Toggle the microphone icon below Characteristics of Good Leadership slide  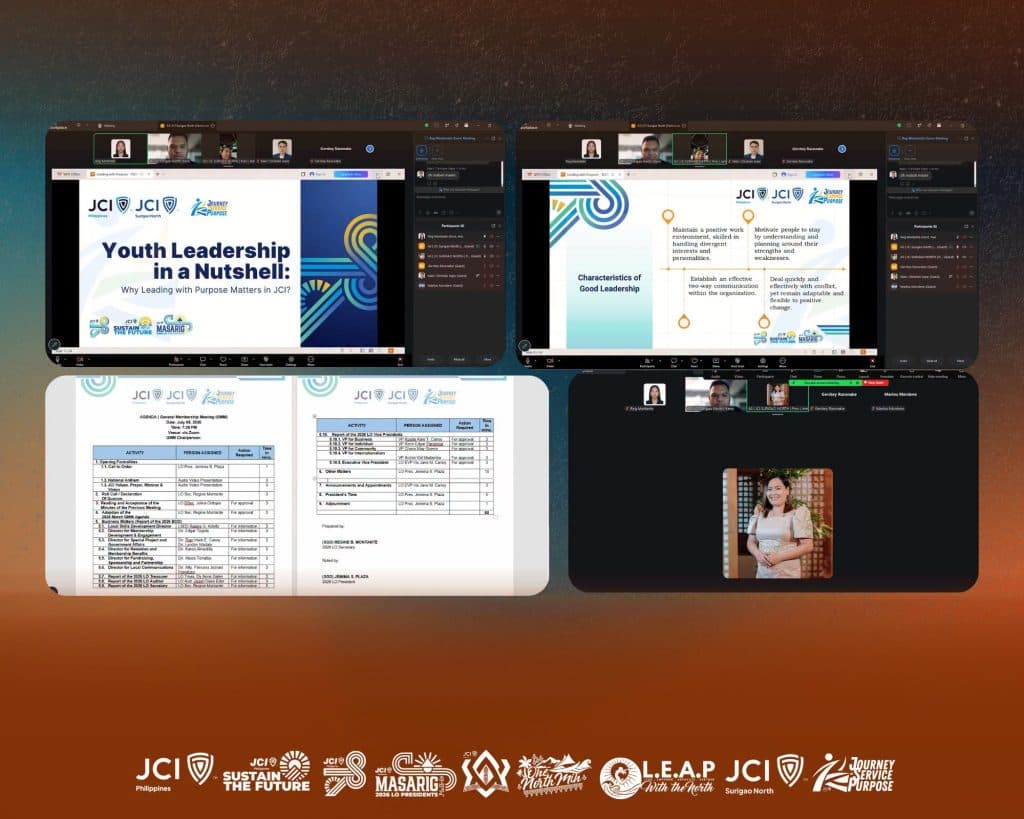coord(528,361)
